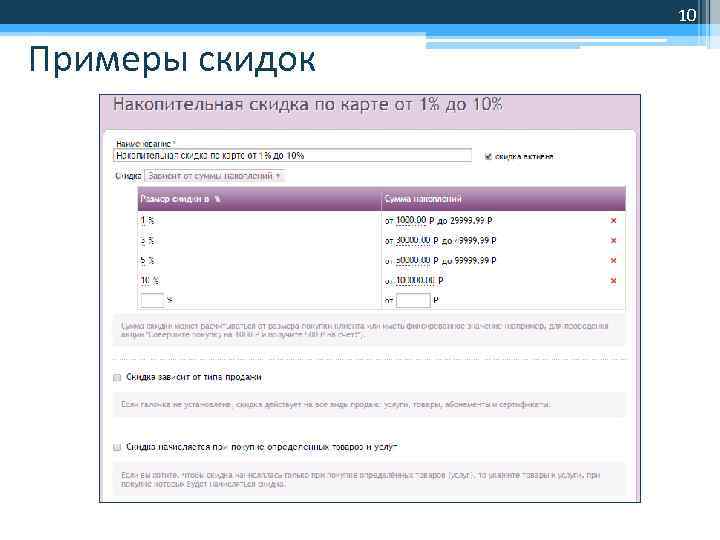This screenshot has height=540, width=720.
Task: Click the discount name input field
Action: (x=292, y=156)
